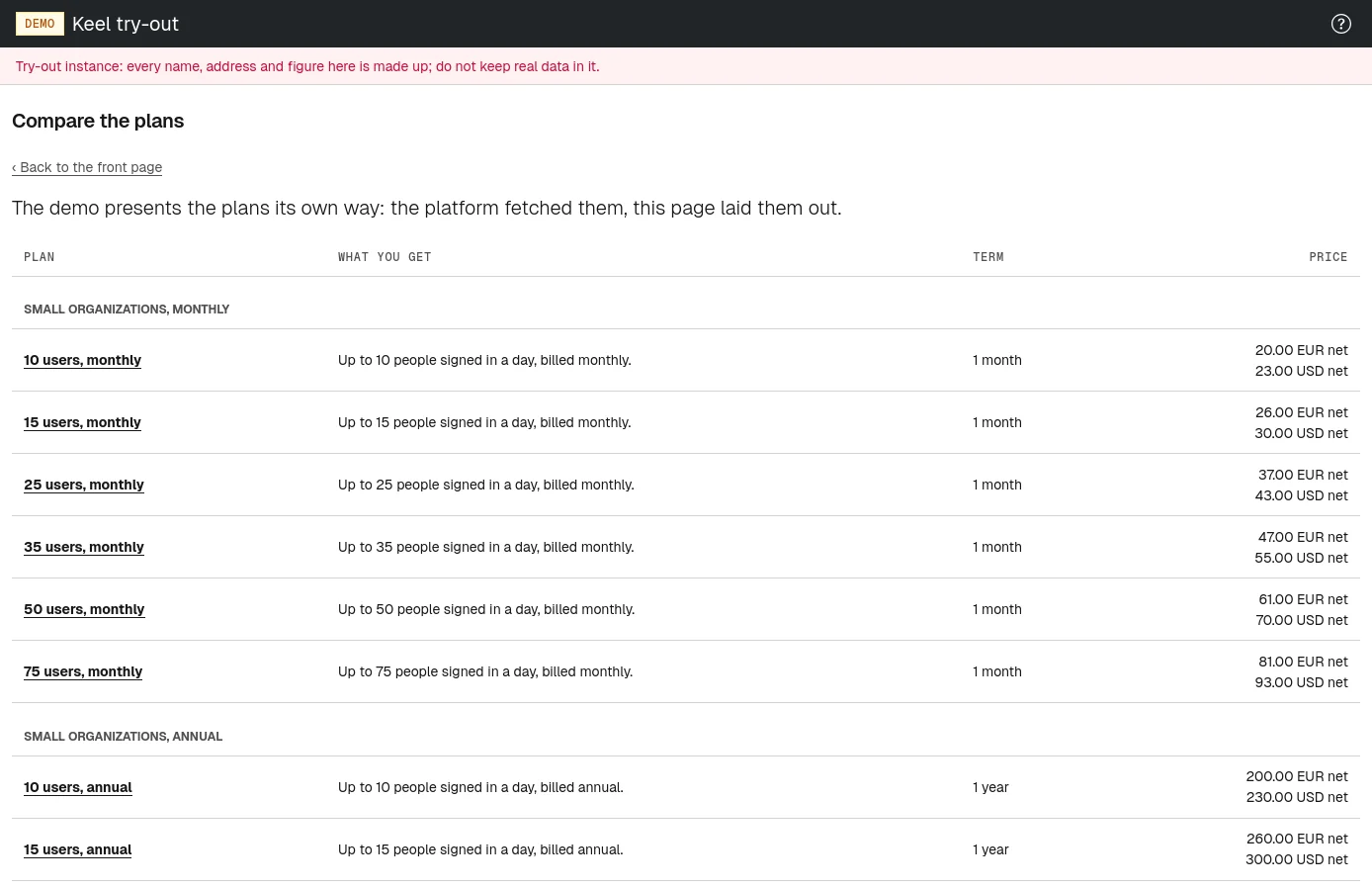Screen dimensions: 1372x888
Task: Click '1 year' term in 10 users annual row
Action: coord(990,787)
